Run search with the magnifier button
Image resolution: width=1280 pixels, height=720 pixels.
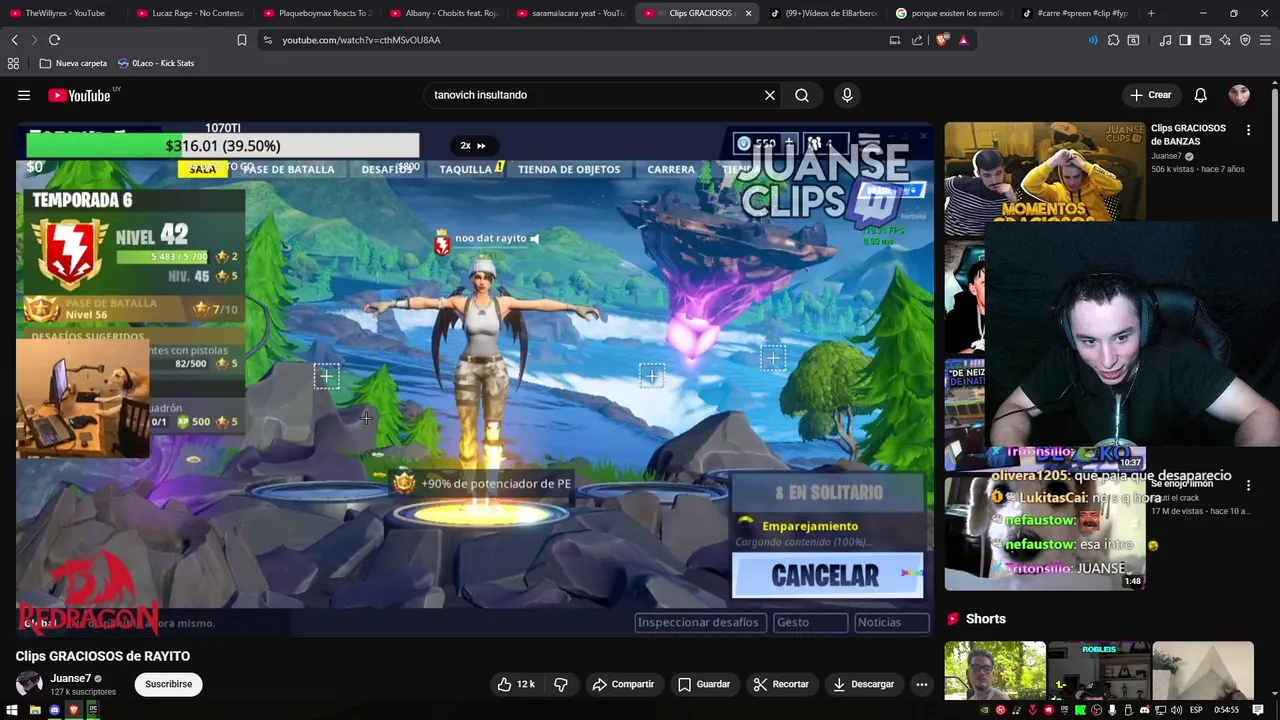click(802, 95)
